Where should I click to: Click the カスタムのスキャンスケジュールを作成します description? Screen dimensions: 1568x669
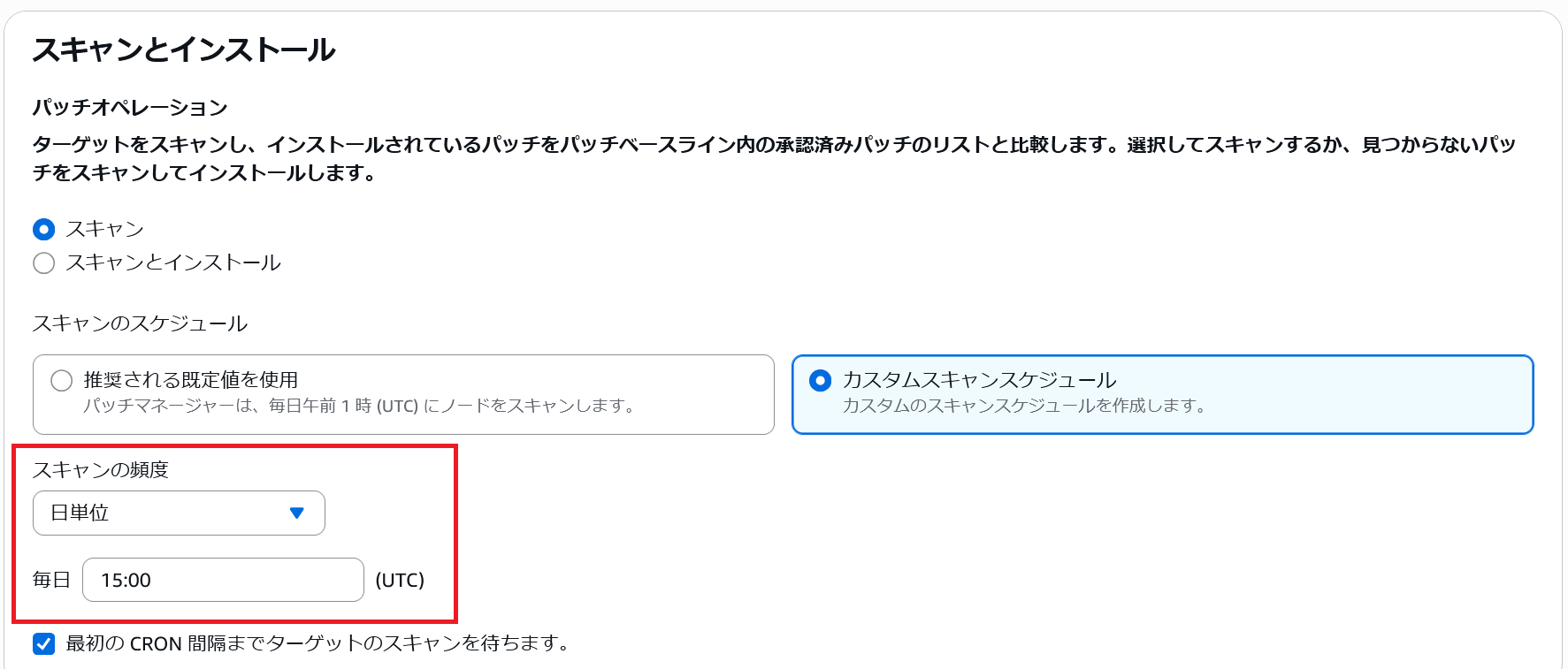1024,407
